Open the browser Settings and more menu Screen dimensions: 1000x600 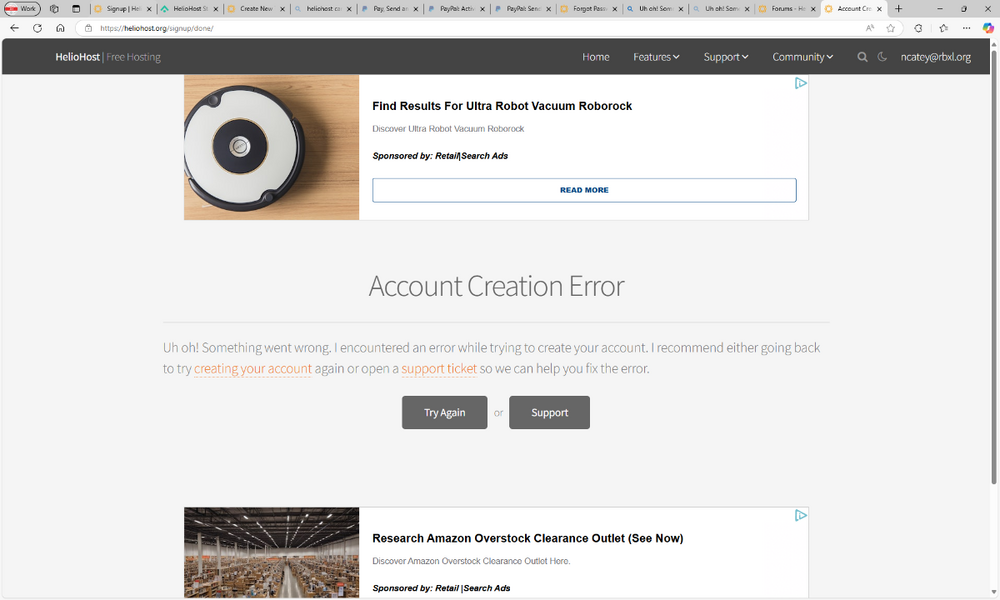pyautogui.click(x=967, y=28)
